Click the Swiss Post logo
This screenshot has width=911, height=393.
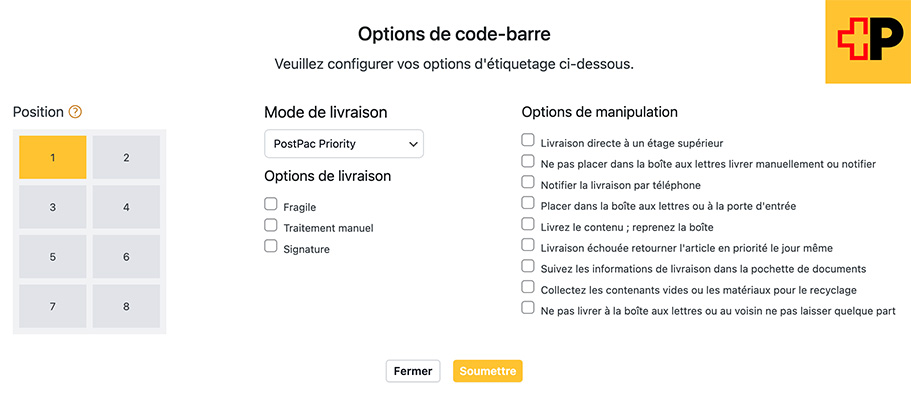pos(868,42)
